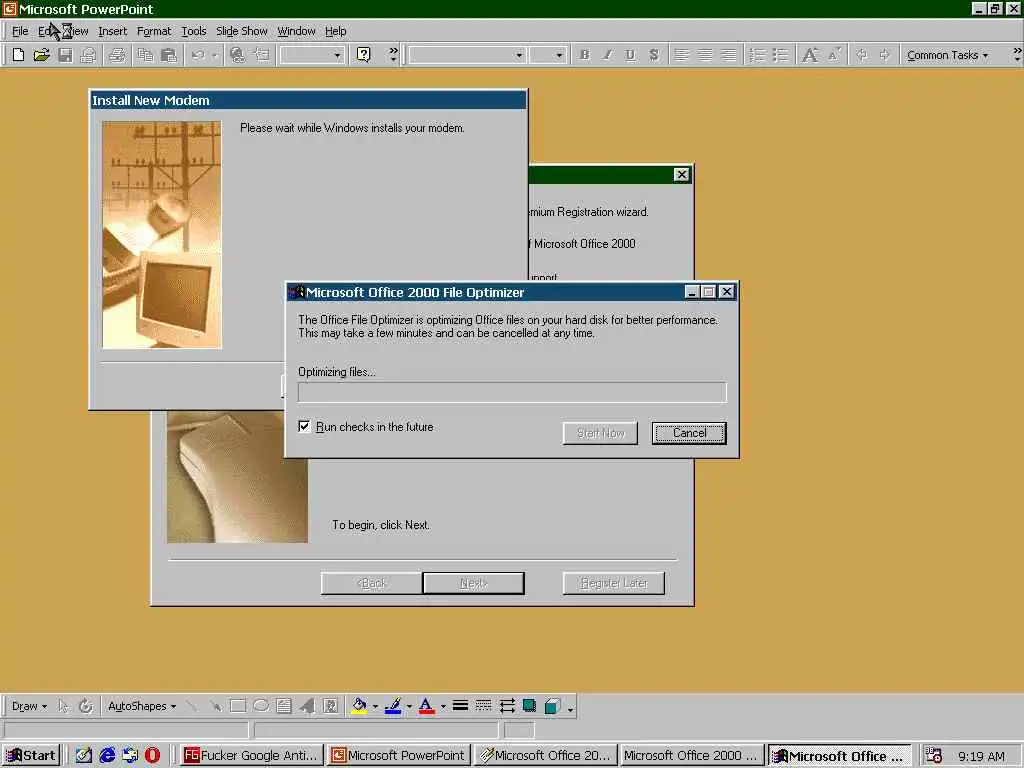1024x768 pixels.
Task: Open the Slide Show menu
Action: tap(242, 31)
